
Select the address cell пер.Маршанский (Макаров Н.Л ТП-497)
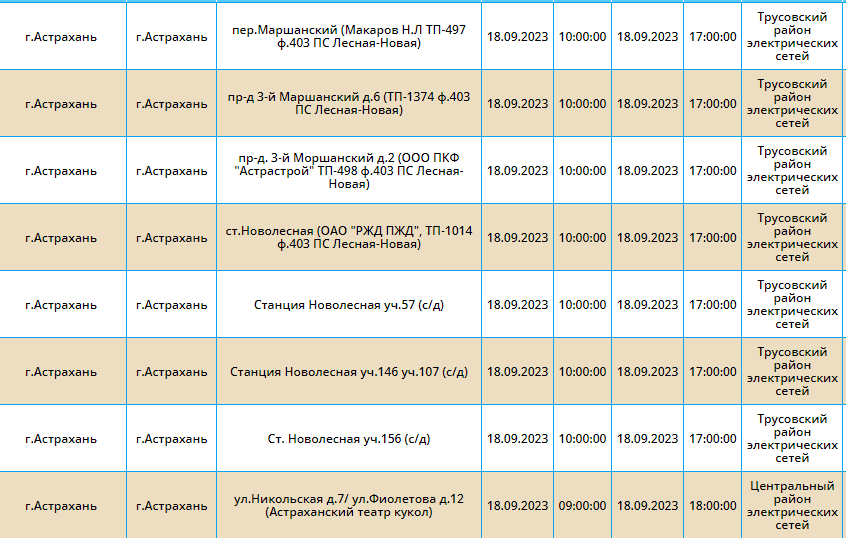coord(349,36)
